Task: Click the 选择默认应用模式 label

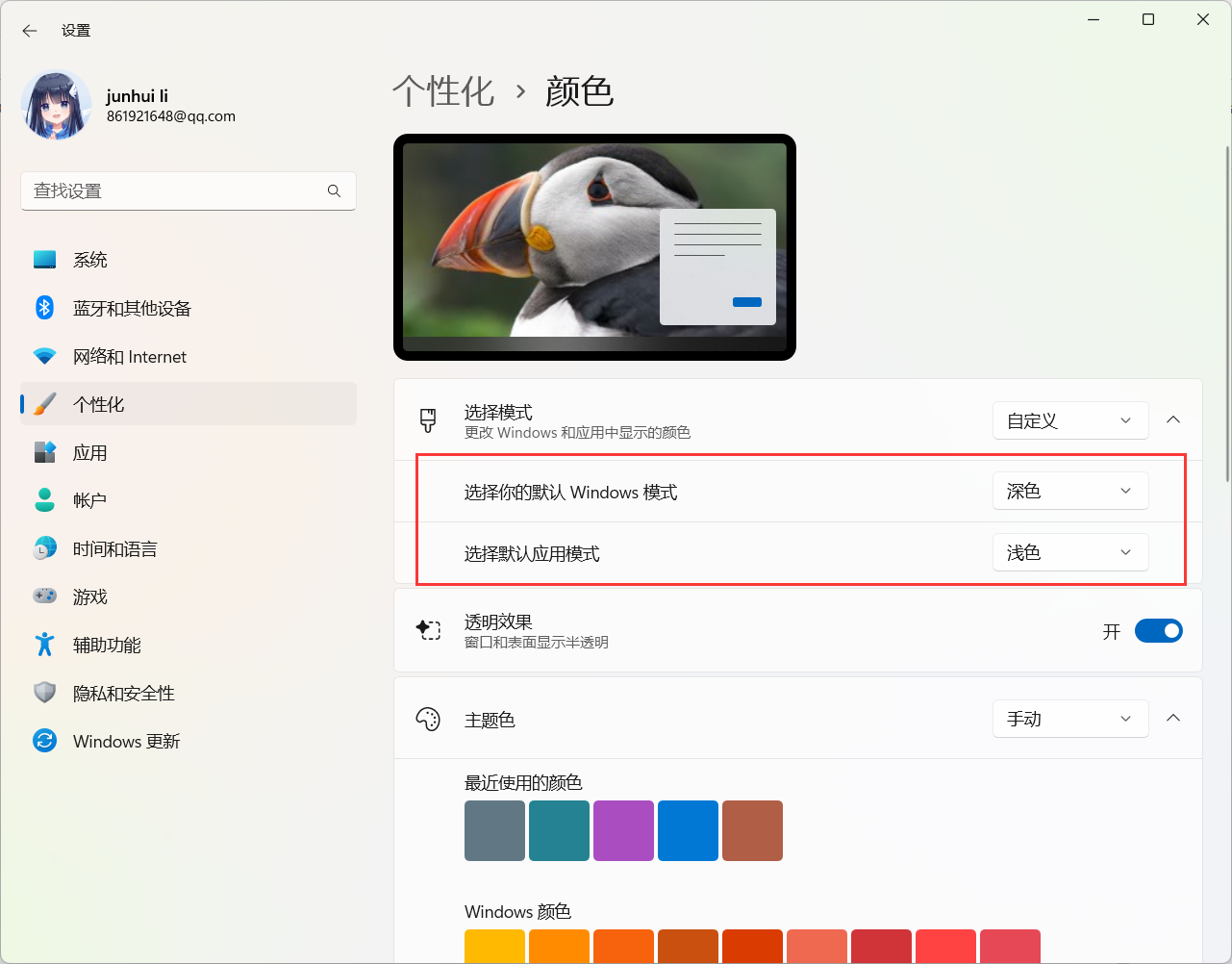Action: pos(532,554)
